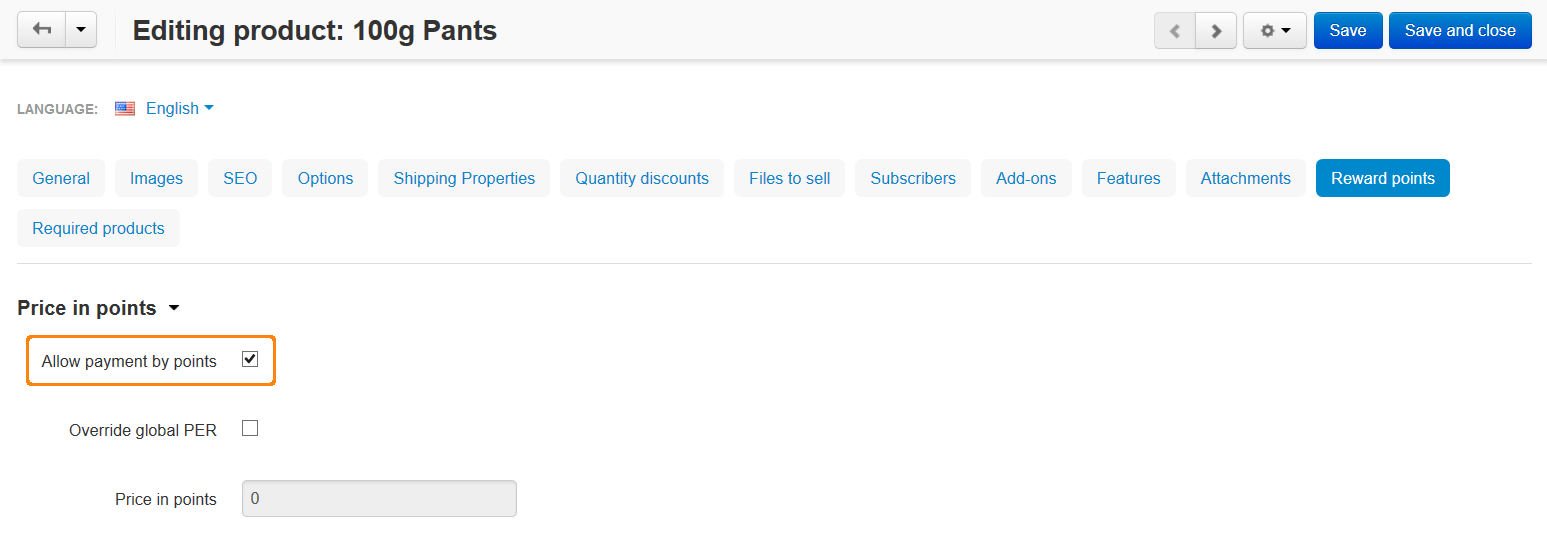Switch to the Images tab
Image resolution: width=1547 pixels, height=552 pixels.
[x=156, y=178]
